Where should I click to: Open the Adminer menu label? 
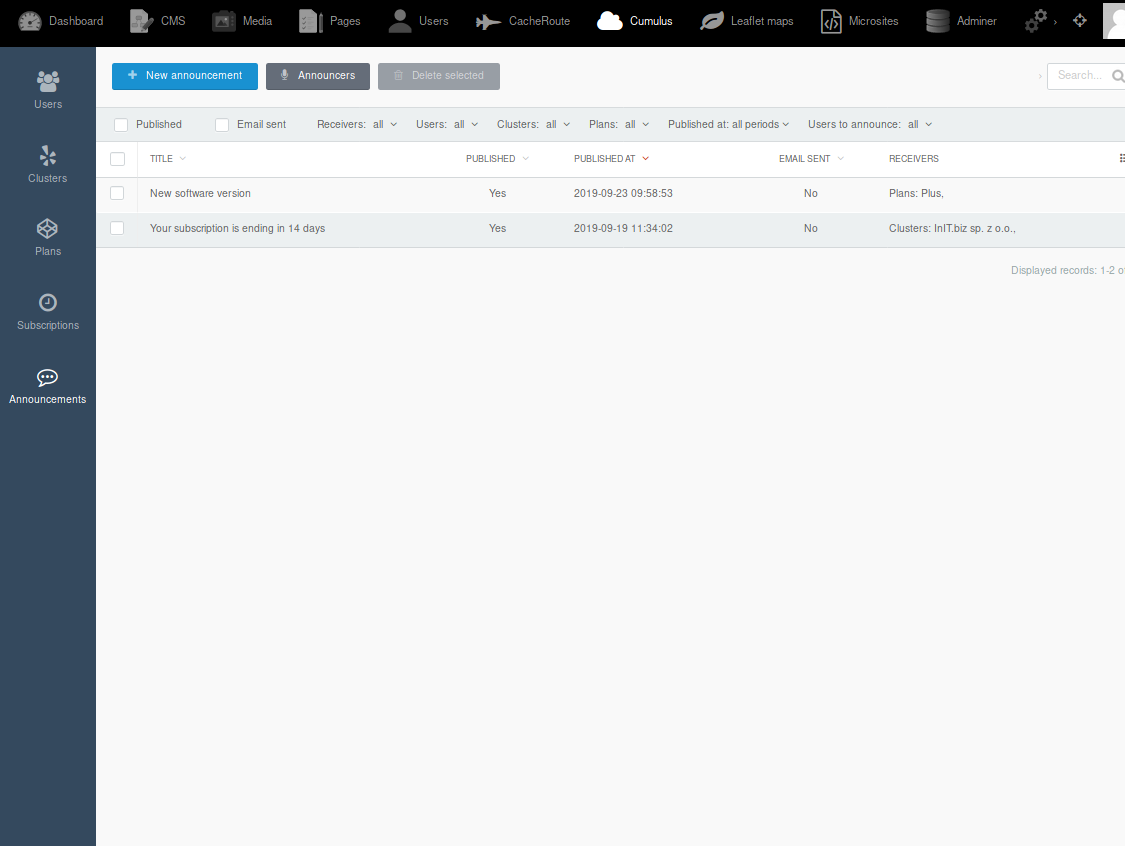click(x=976, y=21)
